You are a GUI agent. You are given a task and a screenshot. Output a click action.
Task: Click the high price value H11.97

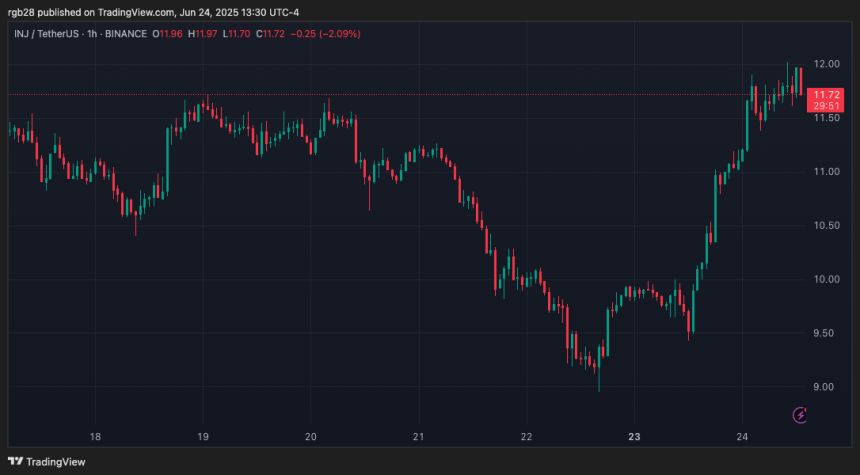point(204,34)
